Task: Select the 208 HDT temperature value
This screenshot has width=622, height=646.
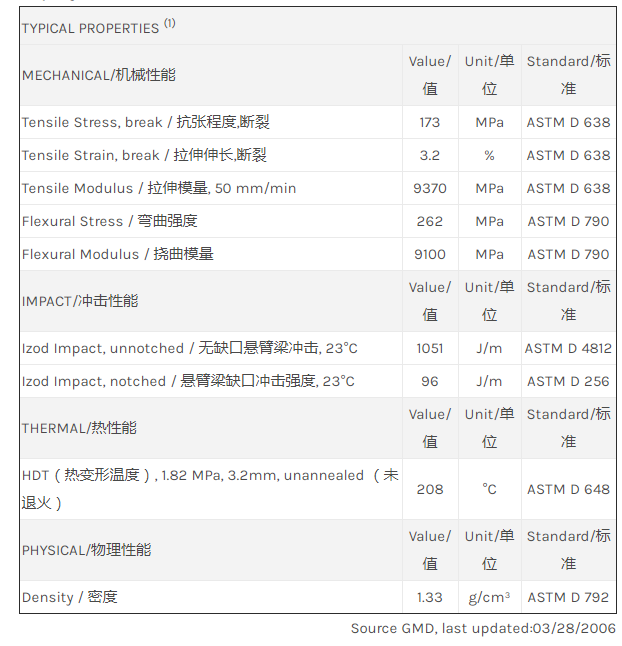Action: click(430, 489)
